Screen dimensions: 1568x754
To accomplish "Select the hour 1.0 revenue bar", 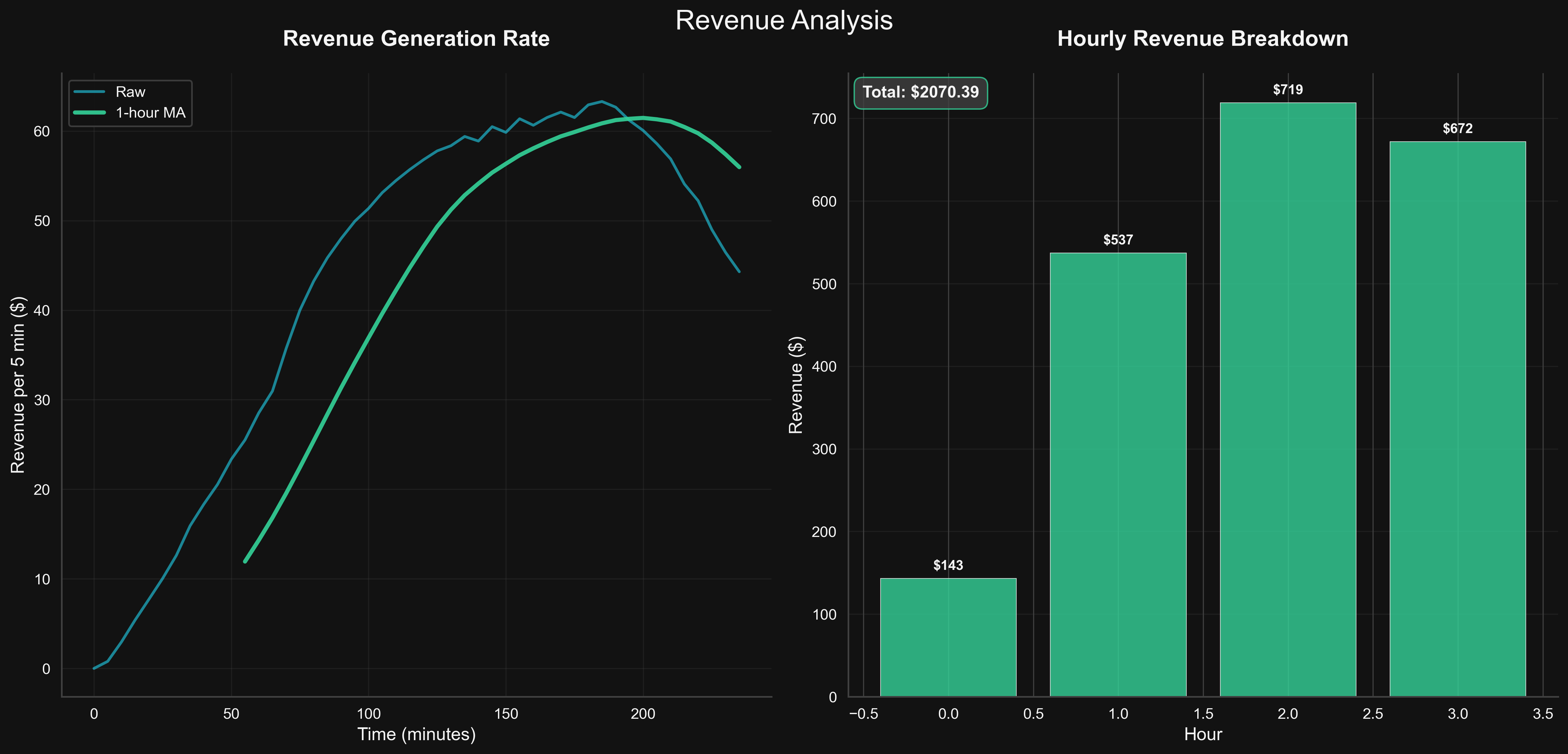I will (x=1118, y=475).
